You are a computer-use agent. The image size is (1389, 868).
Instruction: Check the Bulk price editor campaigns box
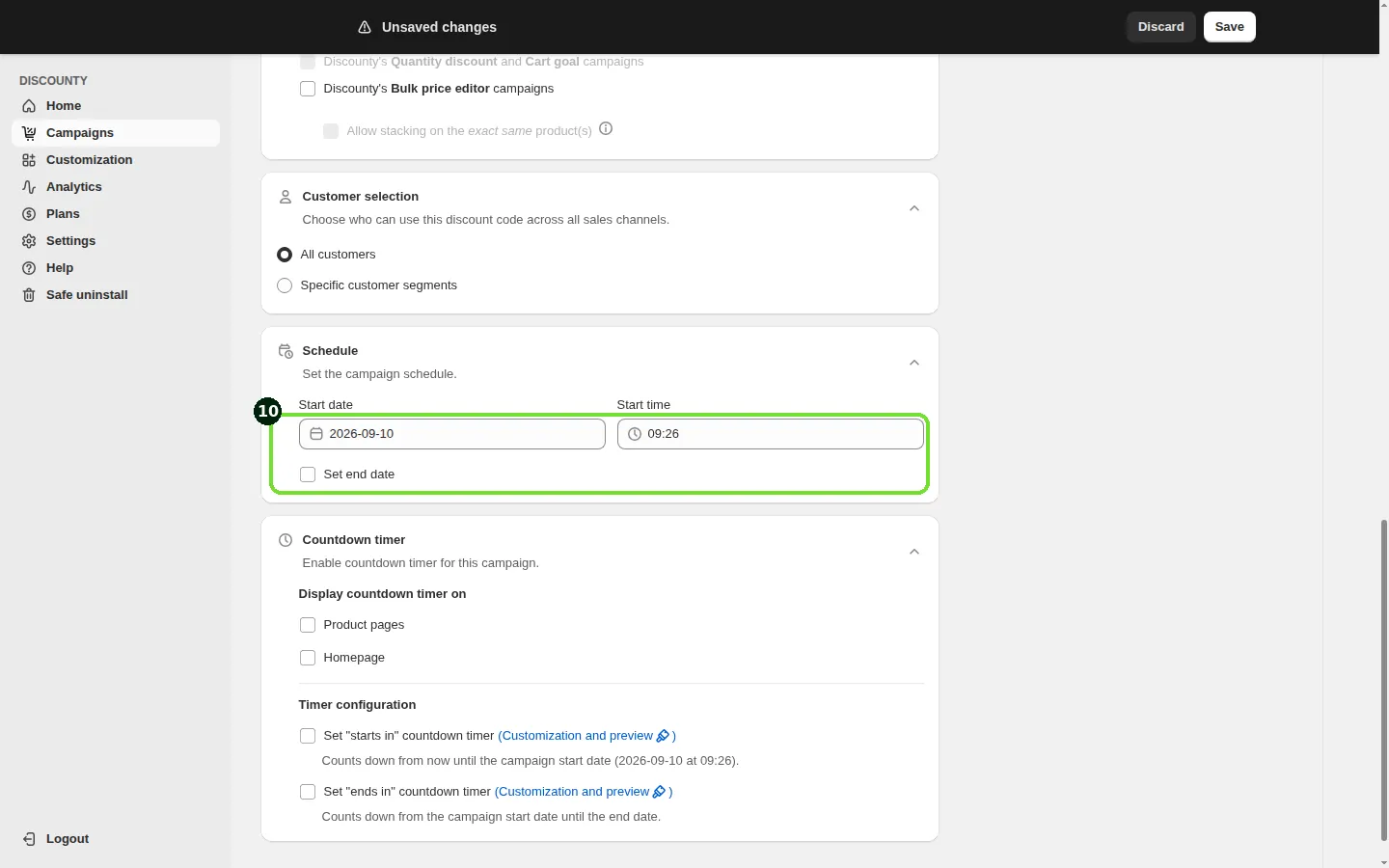point(308,89)
